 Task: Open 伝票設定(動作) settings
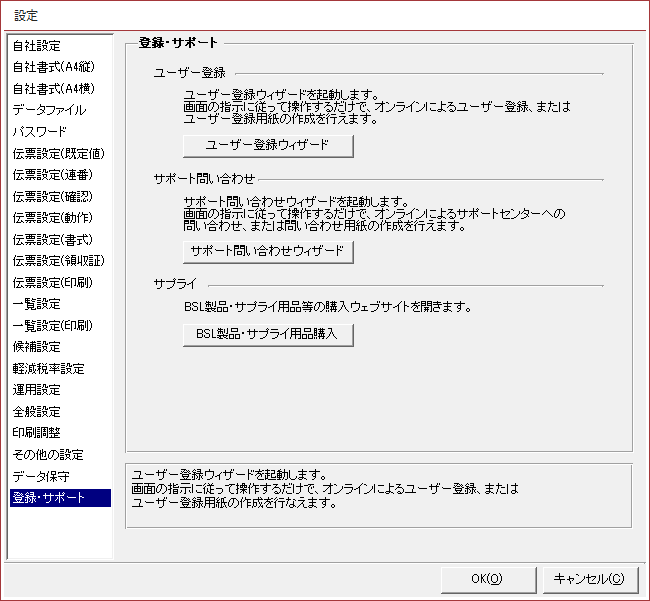pos(60,218)
